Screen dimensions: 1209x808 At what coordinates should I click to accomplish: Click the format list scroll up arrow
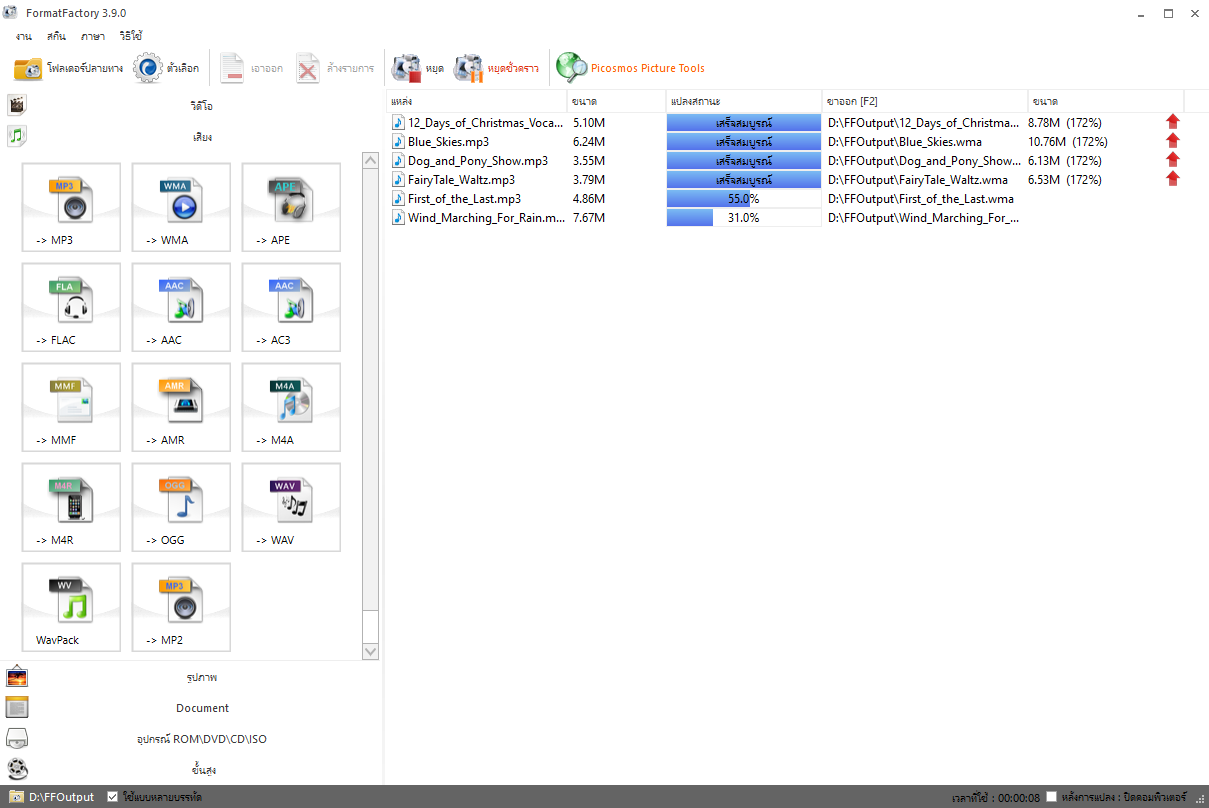[371, 161]
